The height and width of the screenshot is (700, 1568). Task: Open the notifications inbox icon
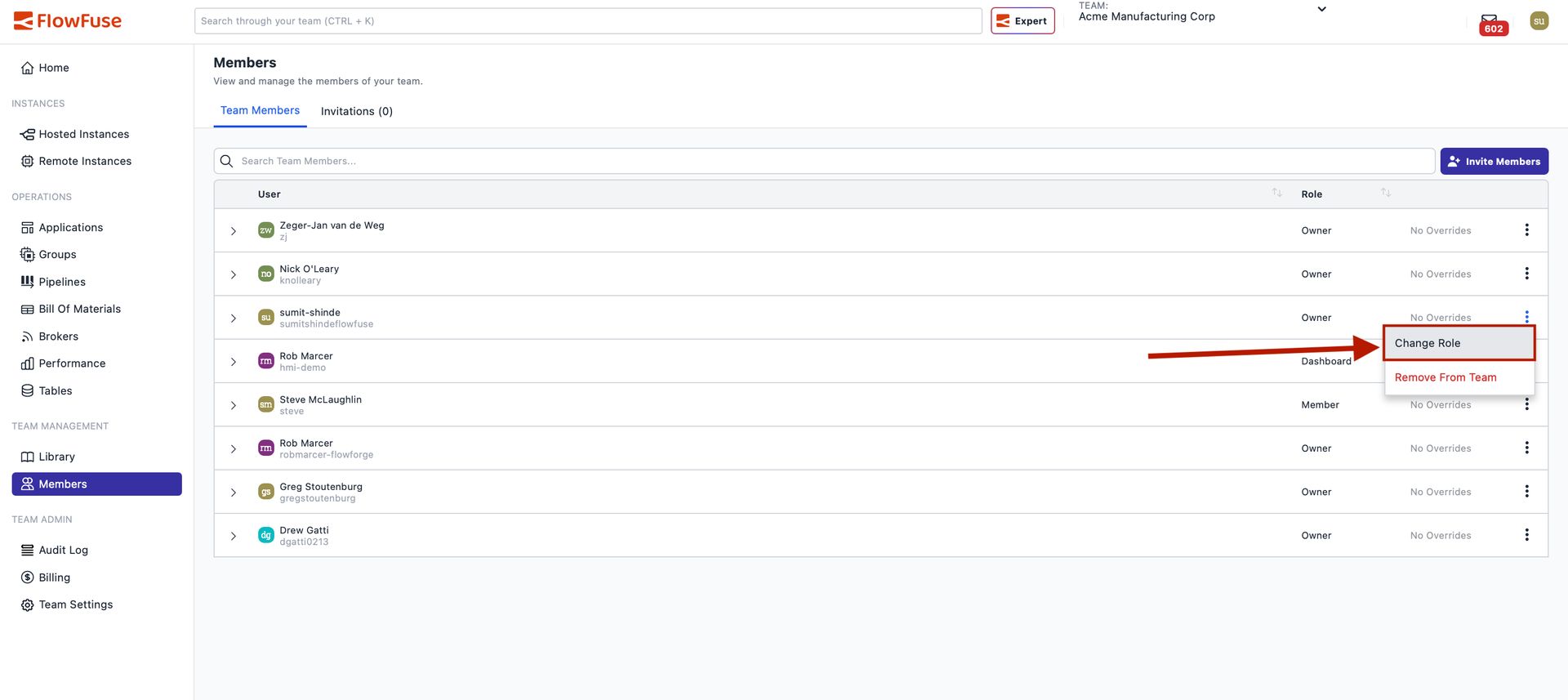coord(1490,21)
